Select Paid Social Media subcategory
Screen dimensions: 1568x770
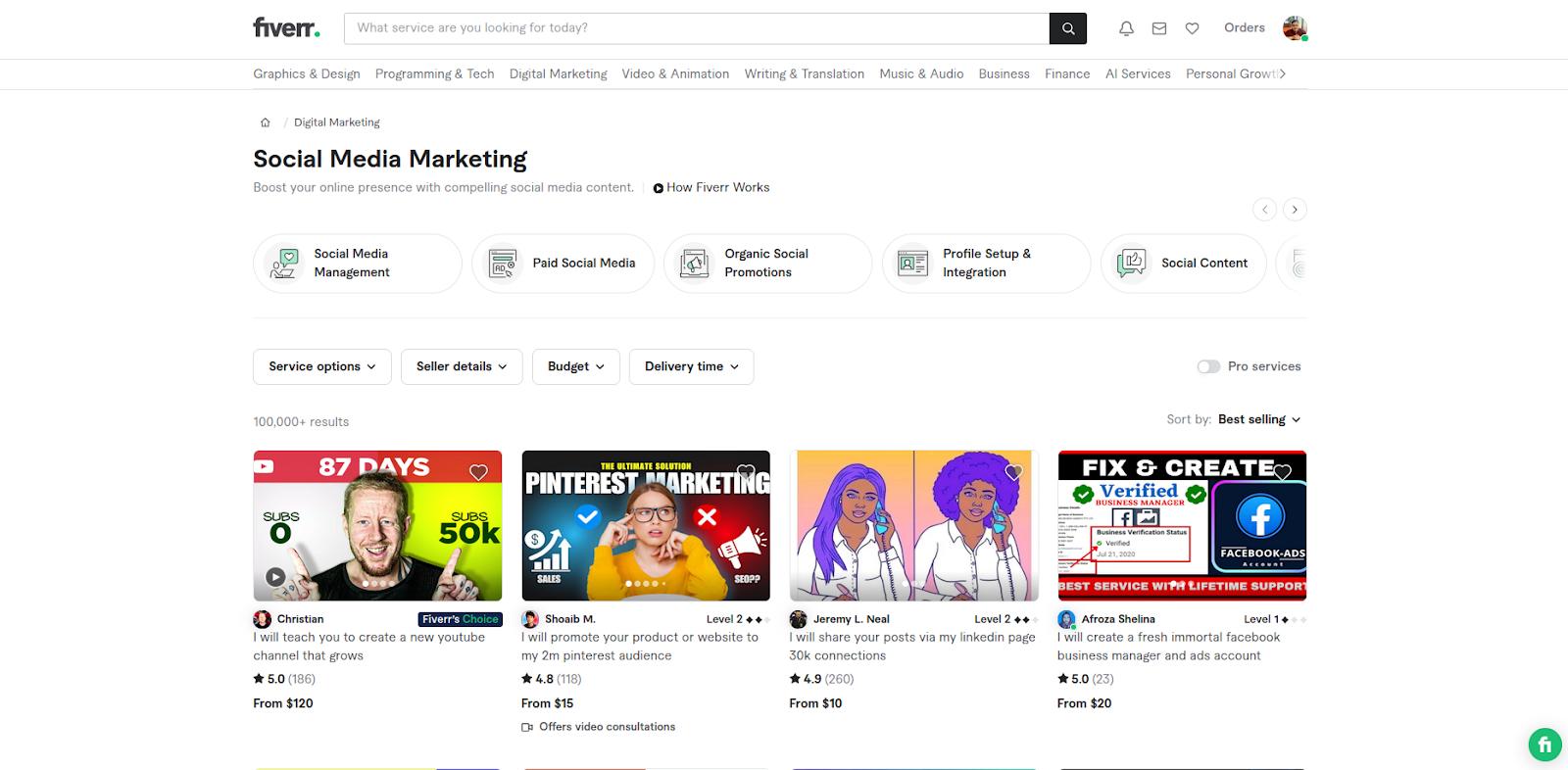(563, 264)
